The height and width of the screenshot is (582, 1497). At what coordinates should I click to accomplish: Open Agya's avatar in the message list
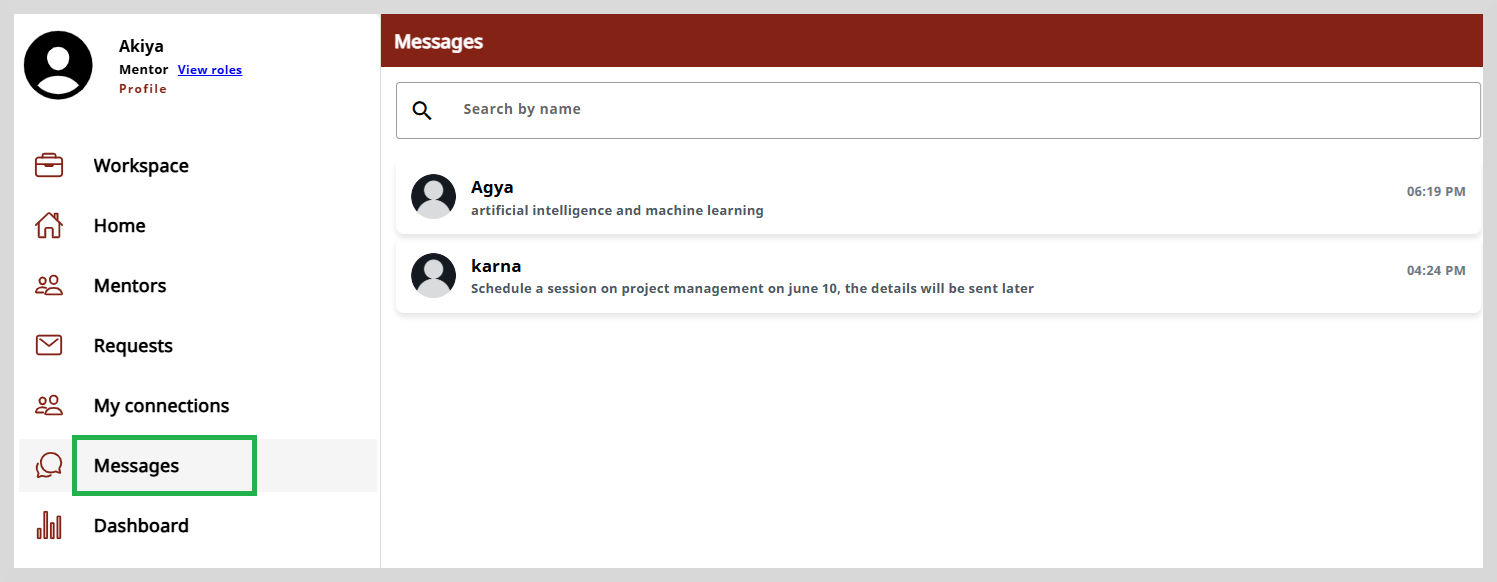click(x=434, y=196)
